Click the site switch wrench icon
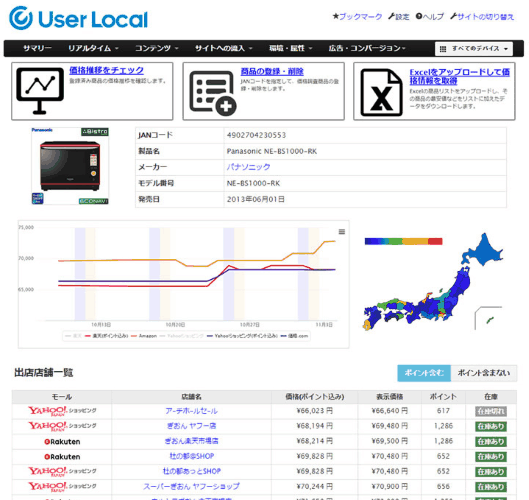This screenshot has width=529, height=500. (x=453, y=16)
